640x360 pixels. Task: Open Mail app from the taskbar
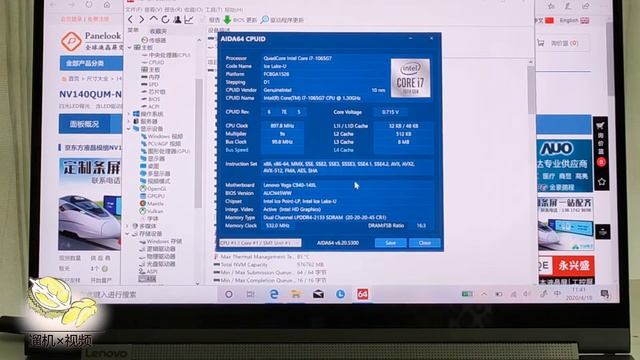tap(318, 294)
